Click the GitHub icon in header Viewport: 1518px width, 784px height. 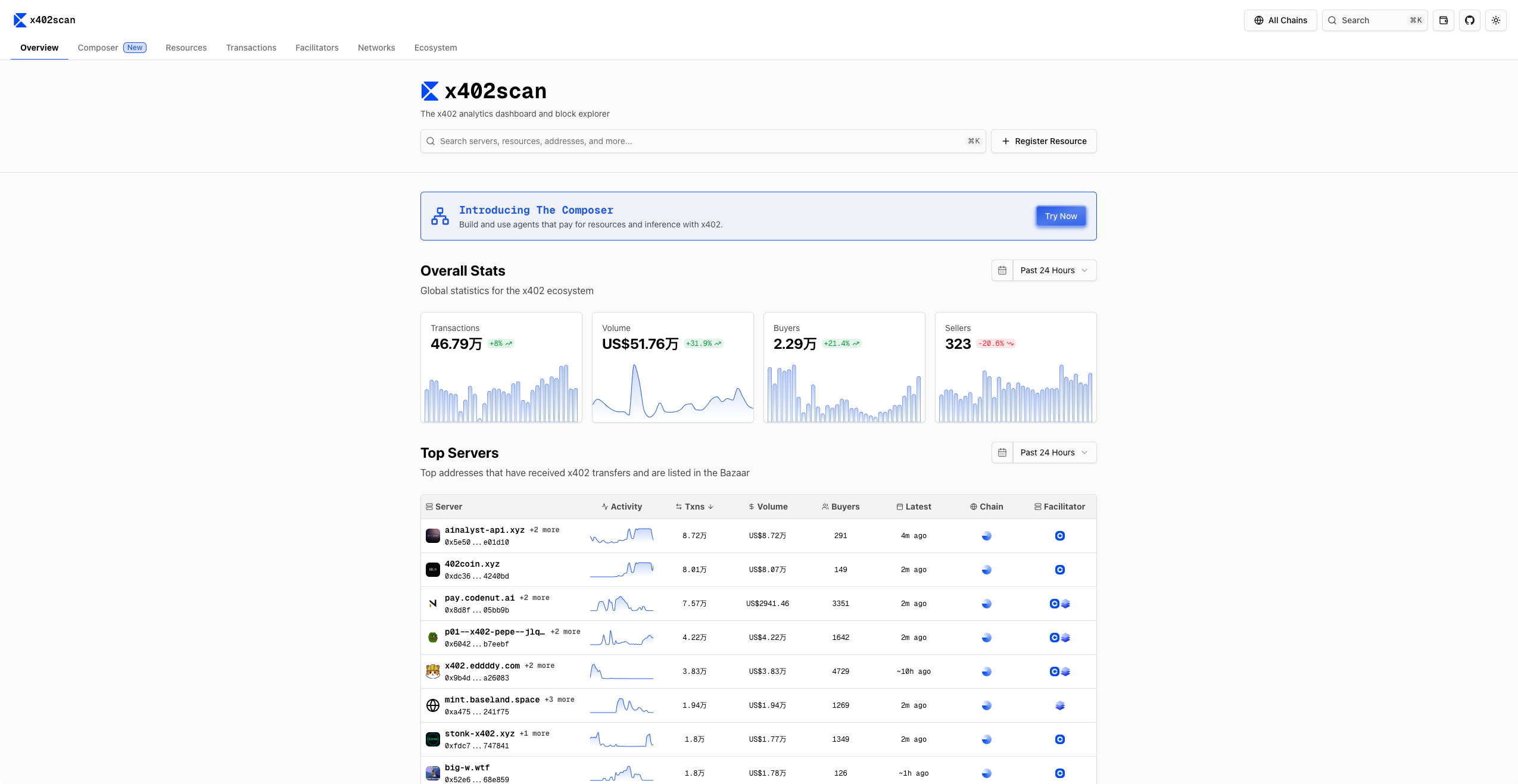pos(1469,20)
